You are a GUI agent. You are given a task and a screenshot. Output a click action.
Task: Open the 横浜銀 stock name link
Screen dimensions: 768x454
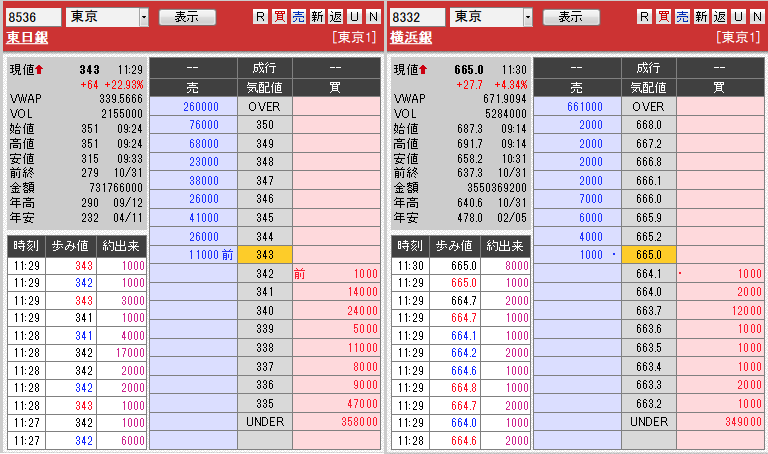click(x=411, y=37)
